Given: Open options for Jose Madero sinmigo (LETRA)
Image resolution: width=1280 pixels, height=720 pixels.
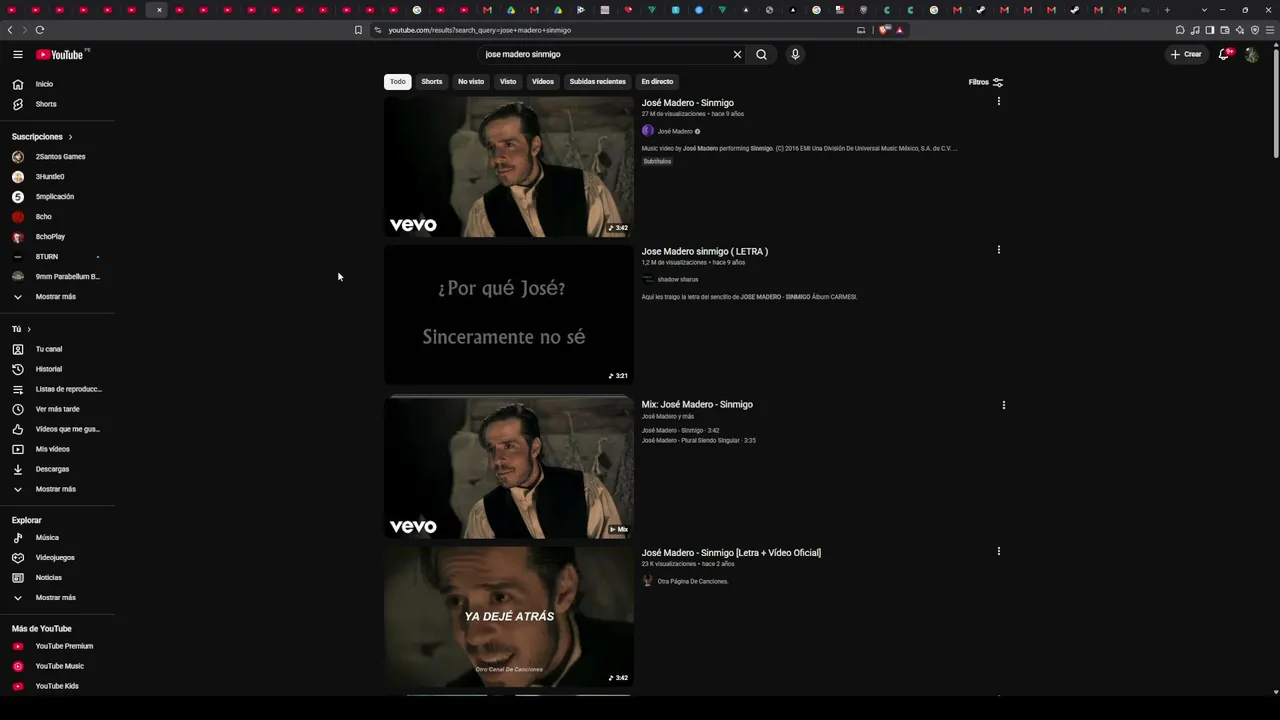Looking at the screenshot, I should [x=998, y=250].
